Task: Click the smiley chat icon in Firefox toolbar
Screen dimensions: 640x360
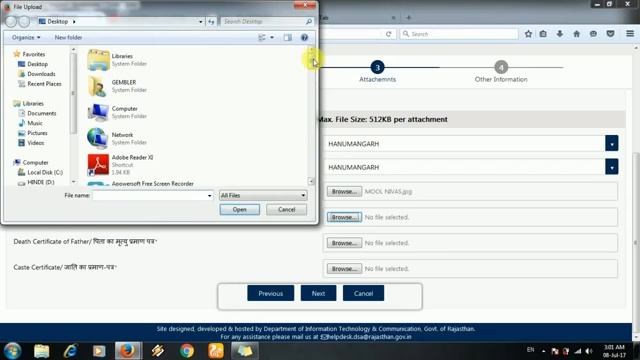Action: [593, 34]
